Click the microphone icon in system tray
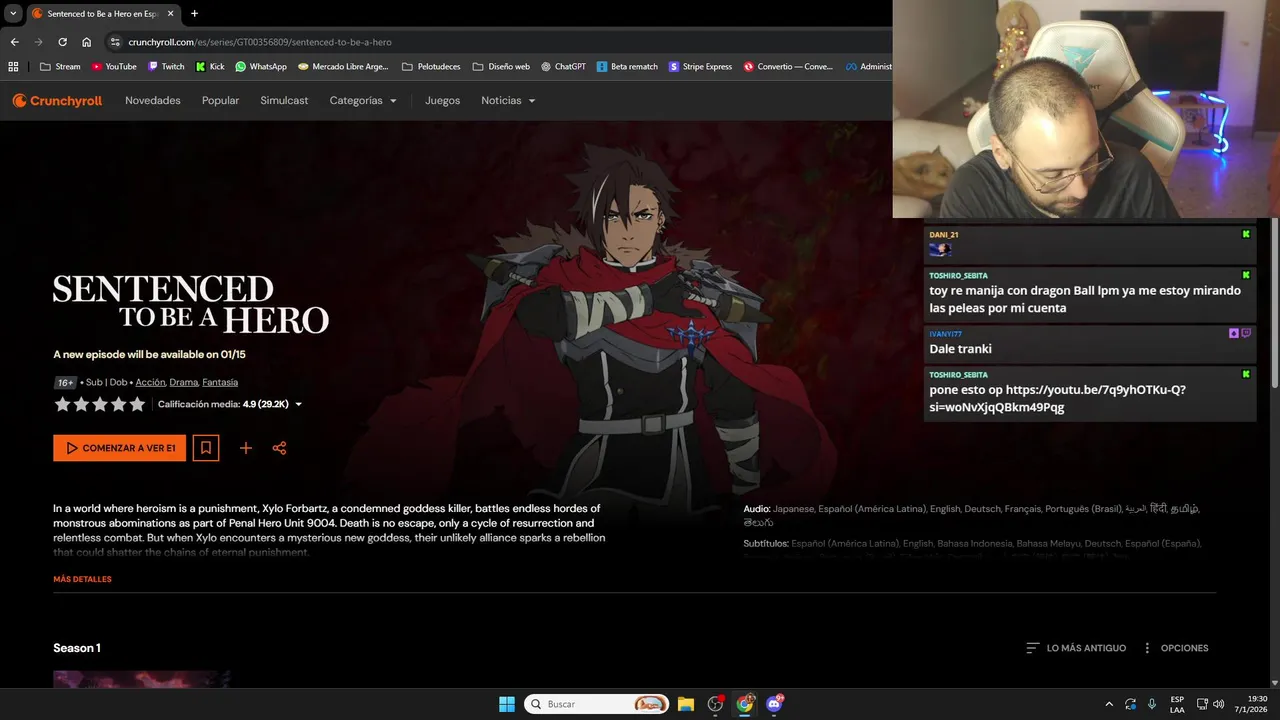The image size is (1280, 720). click(x=1152, y=704)
